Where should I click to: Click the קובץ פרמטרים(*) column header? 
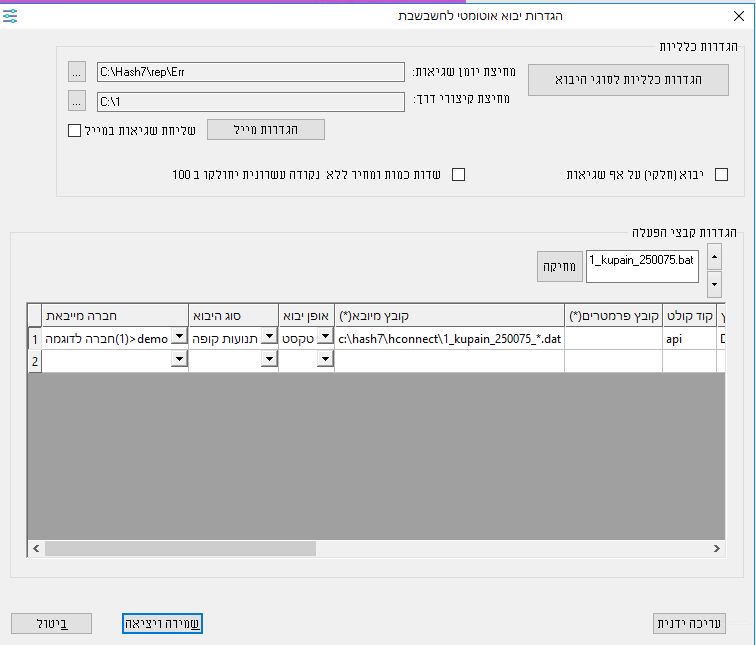pyautogui.click(x=613, y=316)
